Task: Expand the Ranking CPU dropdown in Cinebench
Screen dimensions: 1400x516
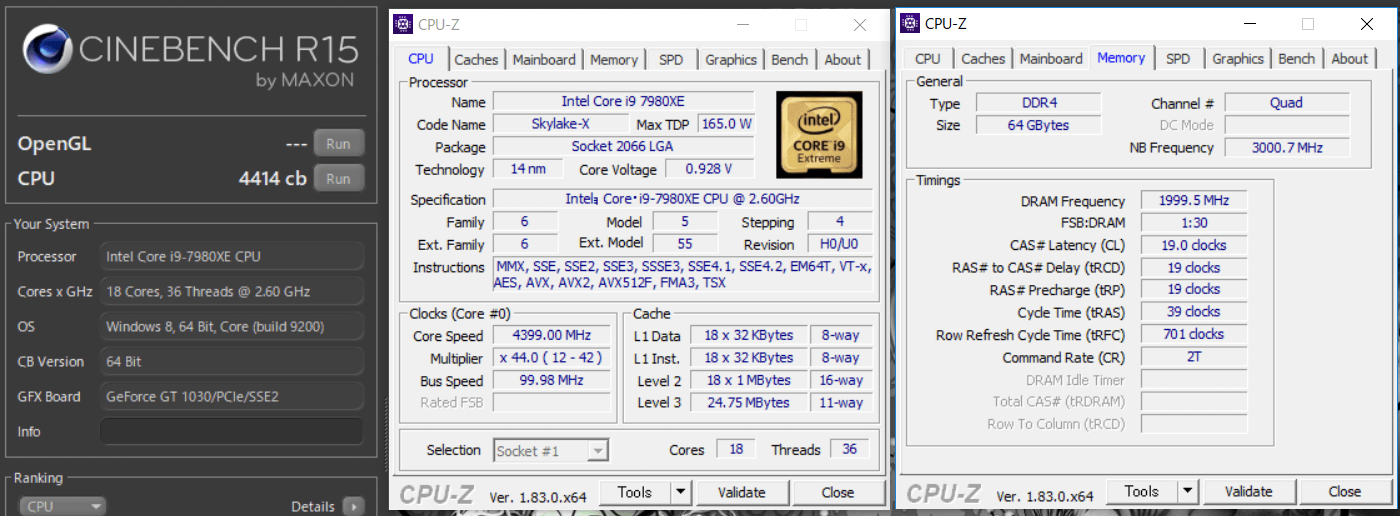Action: pos(62,506)
